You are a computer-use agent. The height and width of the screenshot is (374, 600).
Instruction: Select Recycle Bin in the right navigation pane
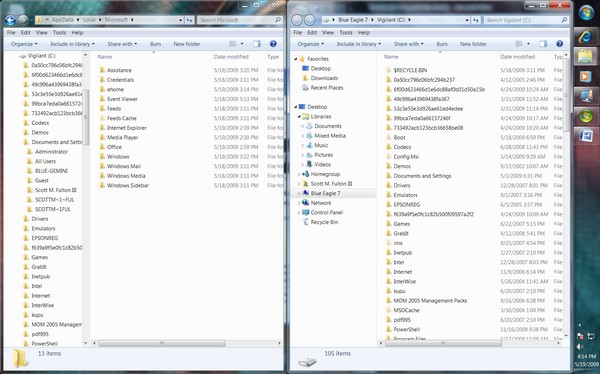point(324,222)
